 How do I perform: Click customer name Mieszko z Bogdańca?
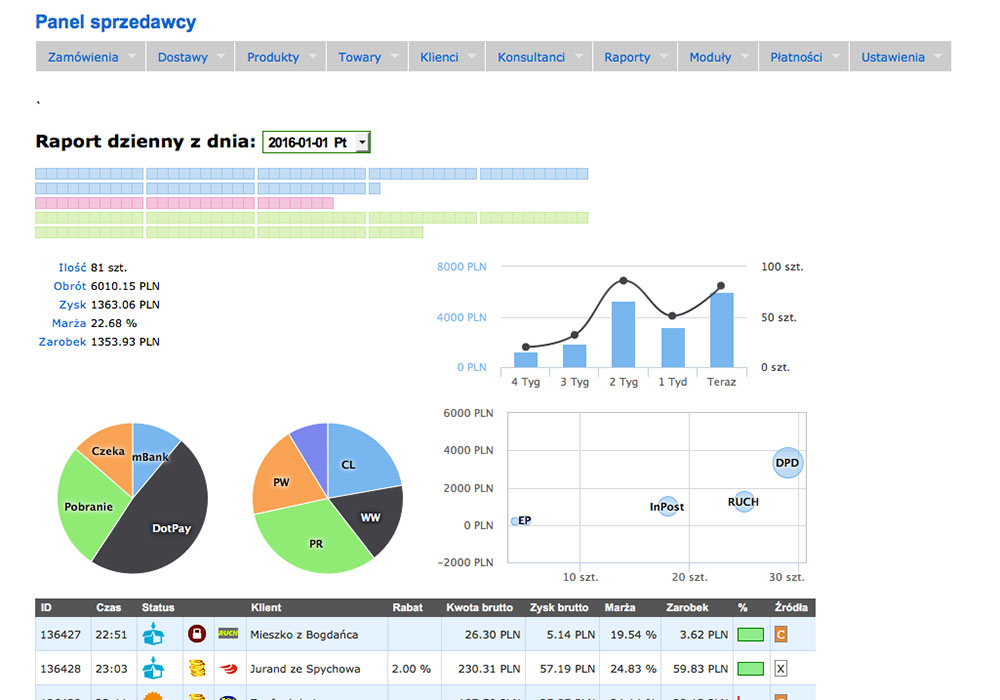point(304,635)
